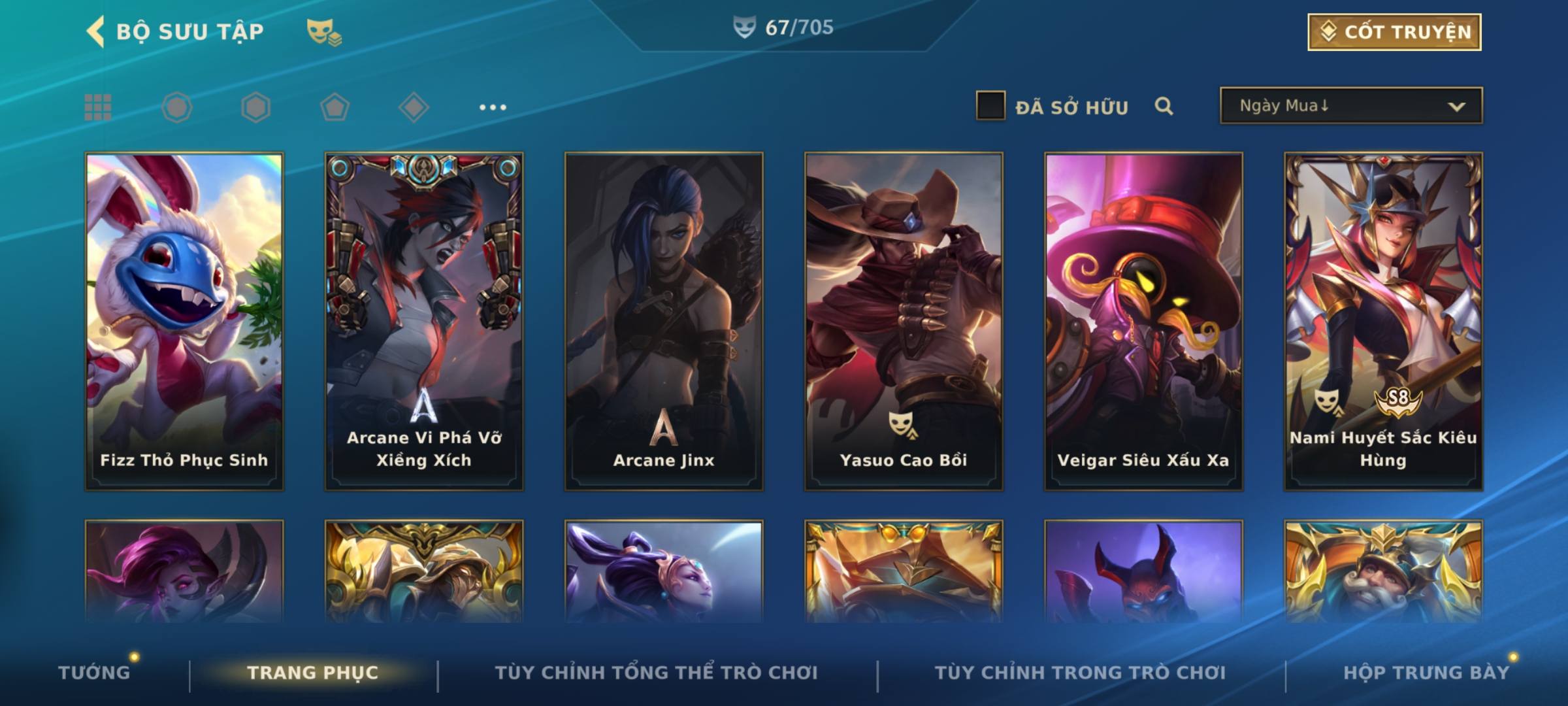This screenshot has width=1568, height=706.
Task: Select the all-skins grid filter icon
Action: [x=98, y=107]
